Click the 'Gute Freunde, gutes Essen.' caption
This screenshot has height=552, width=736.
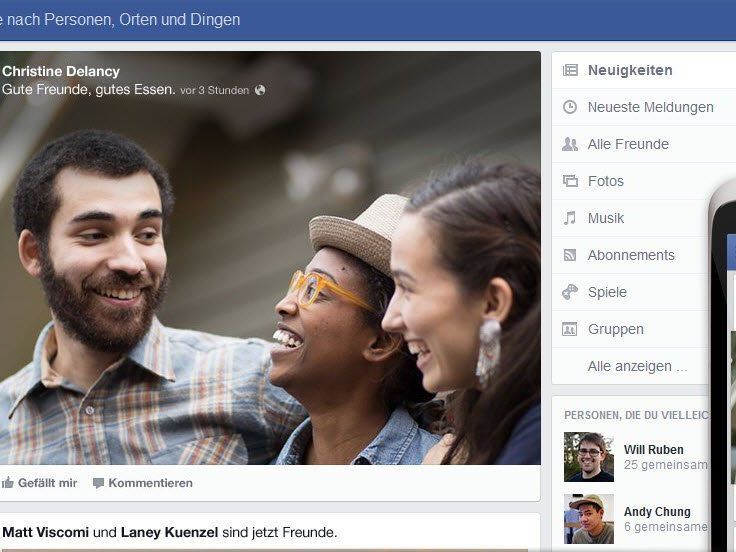[89, 89]
